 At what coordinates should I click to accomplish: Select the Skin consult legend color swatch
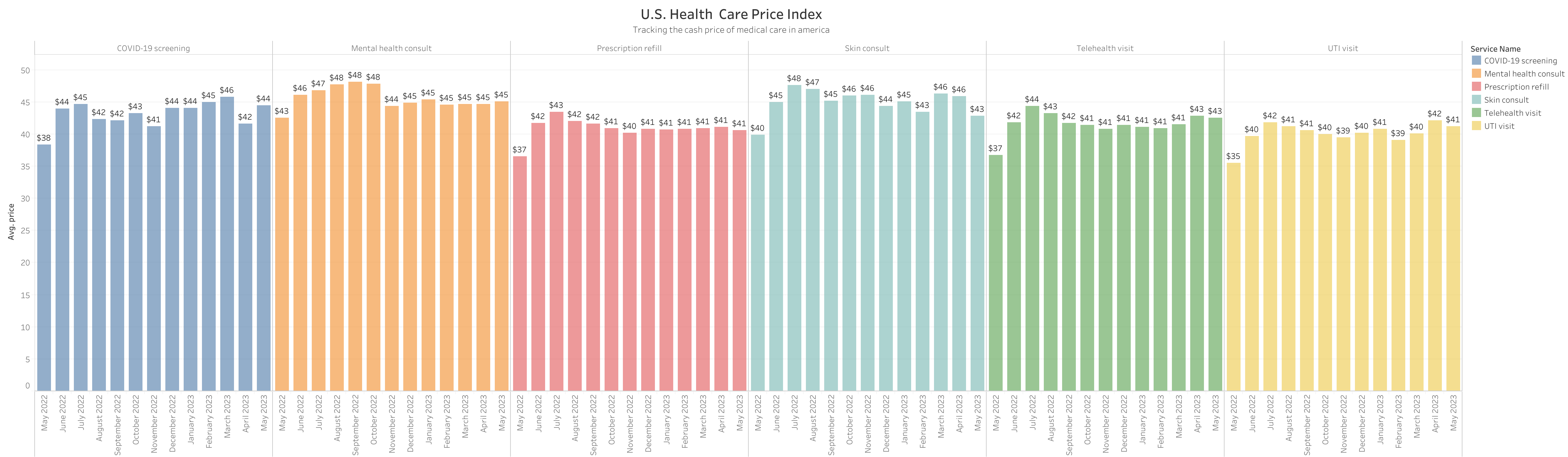click(1476, 100)
